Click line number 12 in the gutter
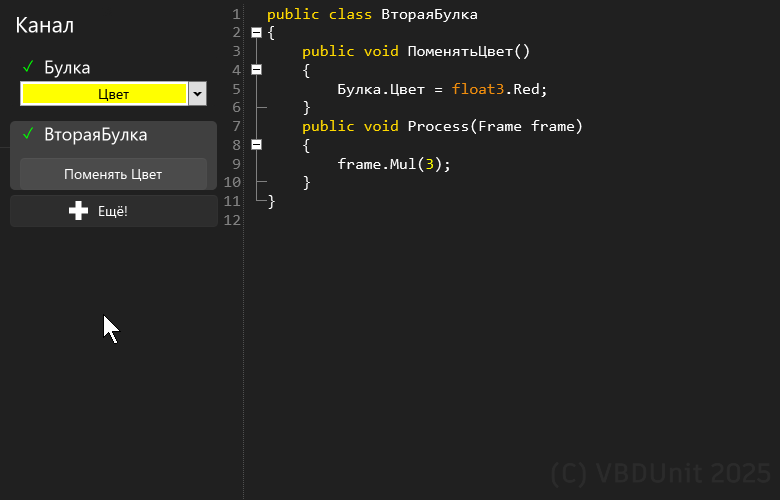 point(232,220)
